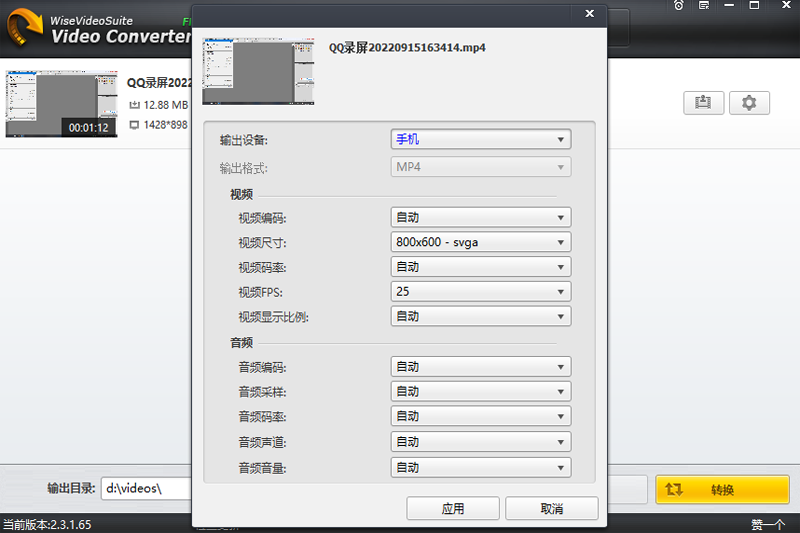This screenshot has height=533, width=800.
Task: Open the 视频FPS dropdown set to 25
Action: (480, 292)
